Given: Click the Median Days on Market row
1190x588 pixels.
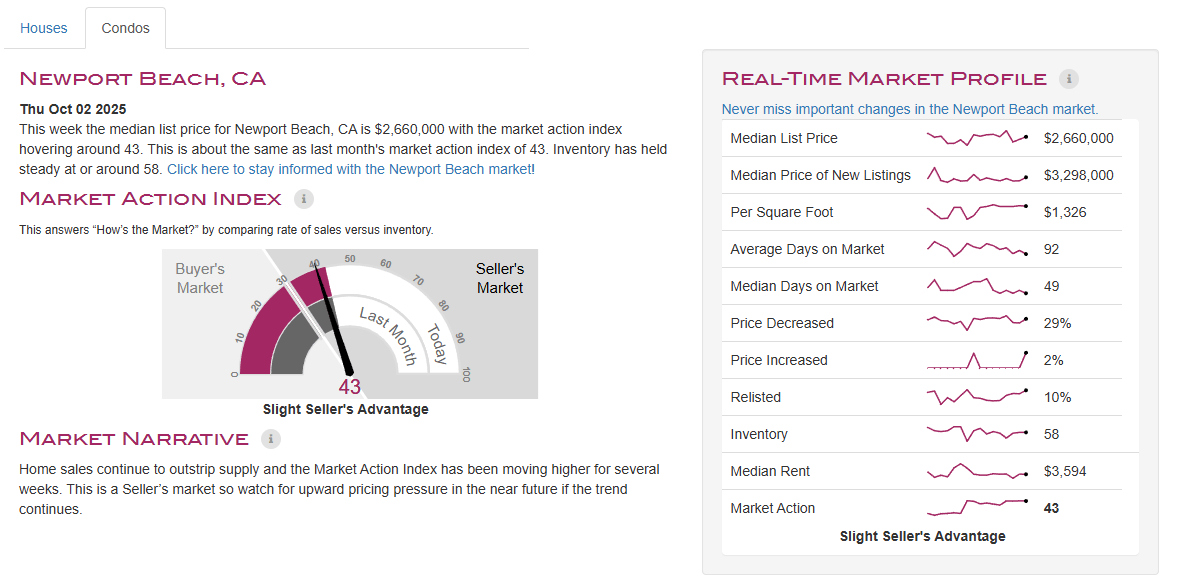Looking at the screenshot, I should (804, 286).
